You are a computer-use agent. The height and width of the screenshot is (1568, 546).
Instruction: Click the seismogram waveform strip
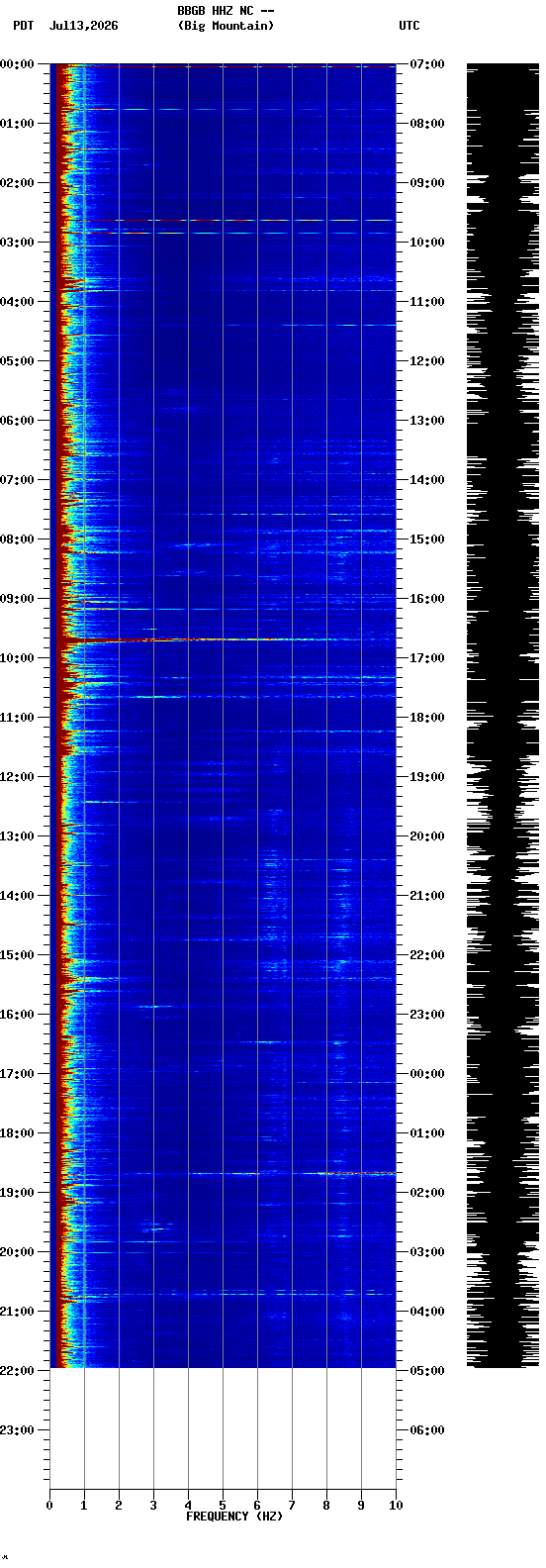coord(502,716)
